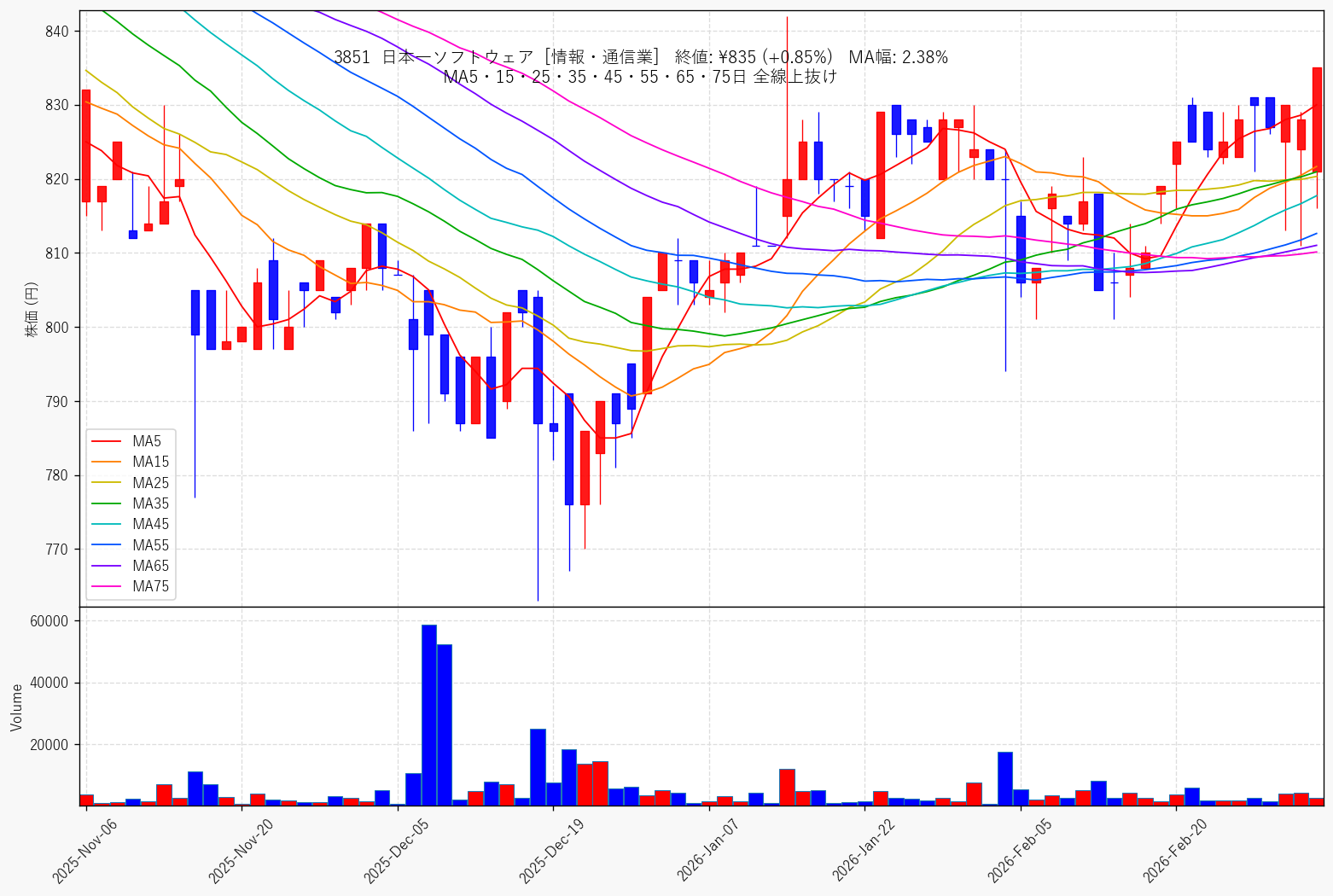
Task: Click the MA15 legend label
Action: tap(150, 462)
